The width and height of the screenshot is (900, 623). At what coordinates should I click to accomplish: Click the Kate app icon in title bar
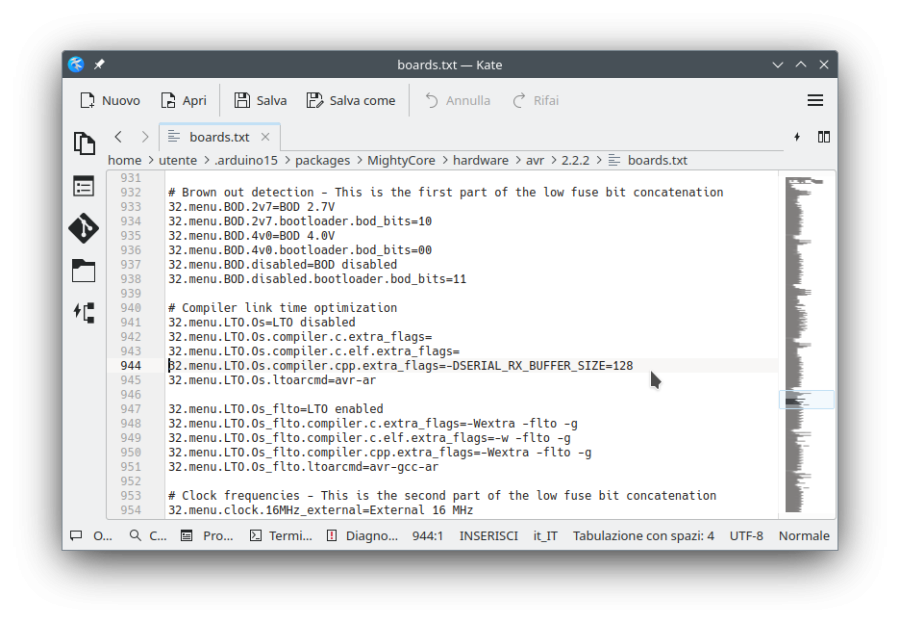(x=76, y=64)
